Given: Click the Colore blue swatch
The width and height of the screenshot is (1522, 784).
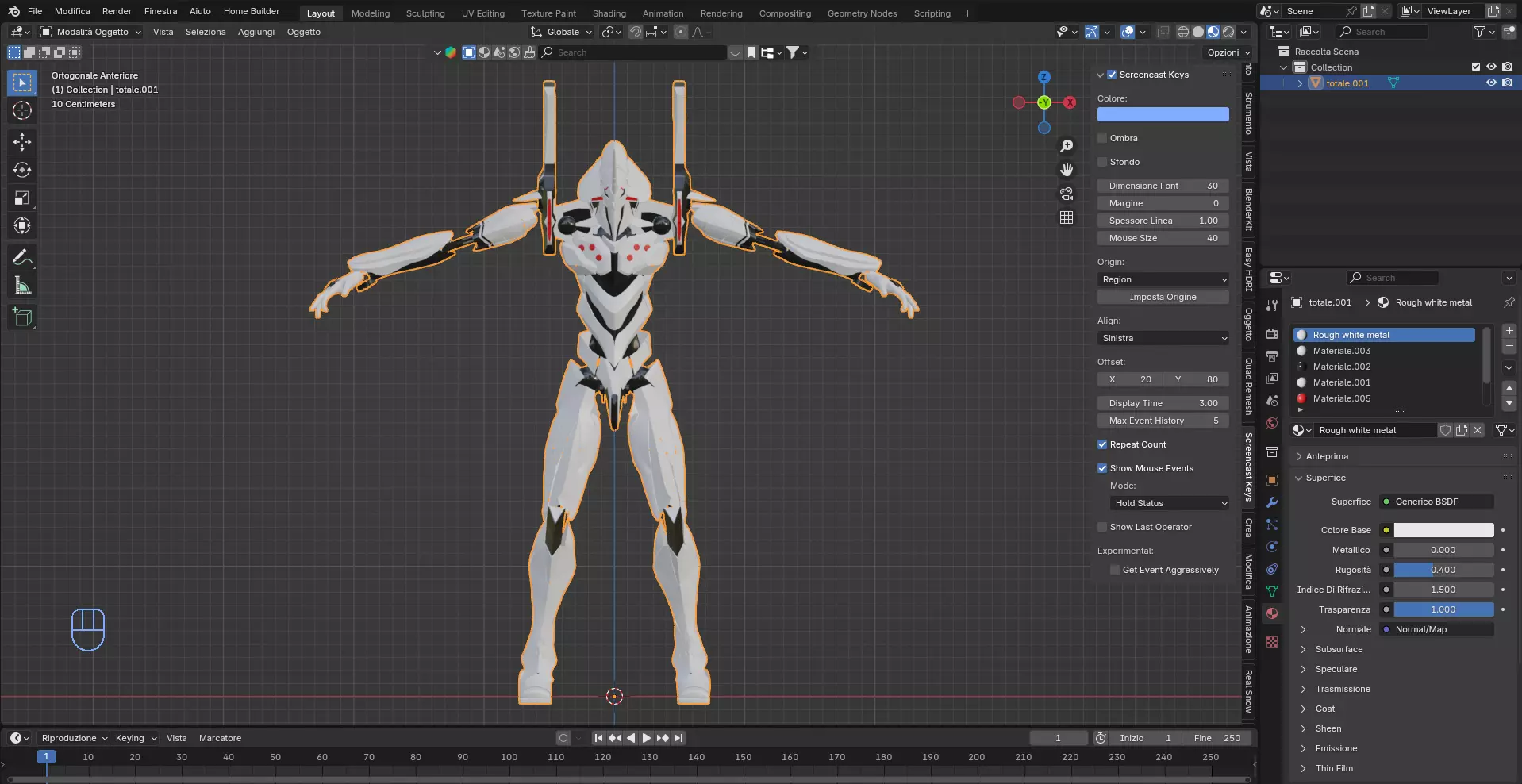Looking at the screenshot, I should click(x=1163, y=114).
